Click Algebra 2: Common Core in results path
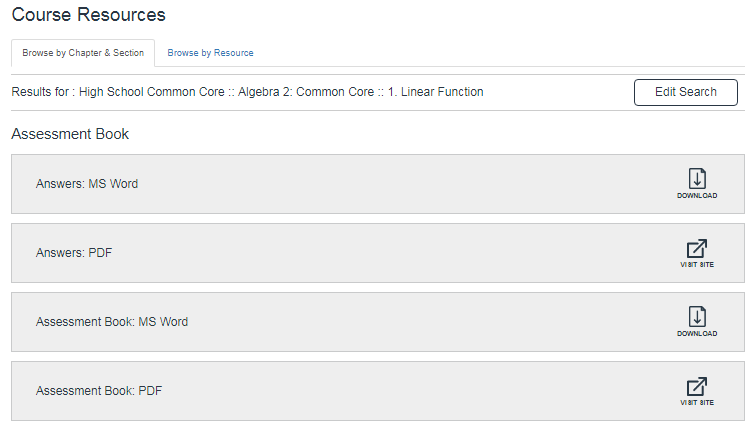The image size is (754, 430). pyautogui.click(x=303, y=92)
